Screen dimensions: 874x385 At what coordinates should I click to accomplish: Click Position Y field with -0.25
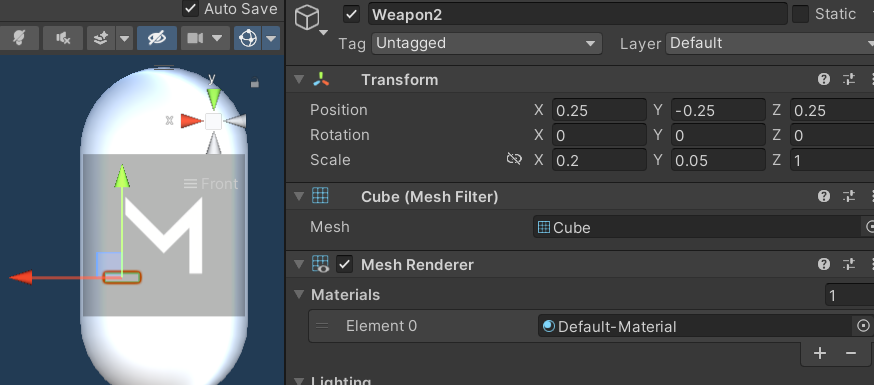(718, 110)
